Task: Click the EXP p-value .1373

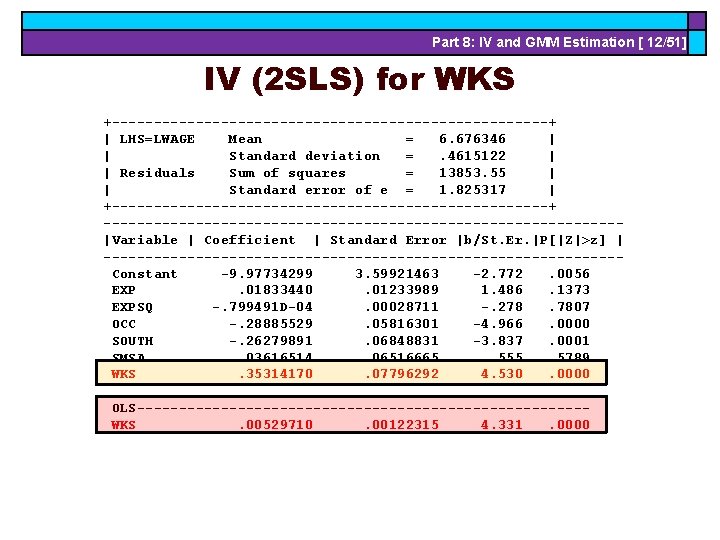Action: 569,290
